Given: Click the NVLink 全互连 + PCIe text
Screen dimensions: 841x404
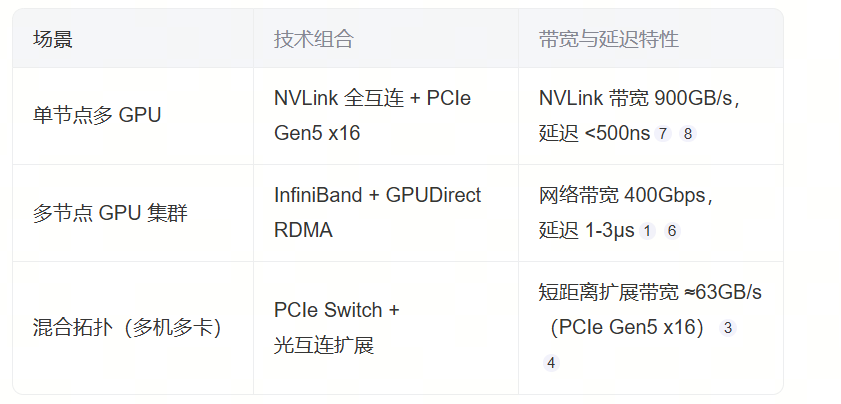Looking at the screenshot, I should (x=372, y=98).
